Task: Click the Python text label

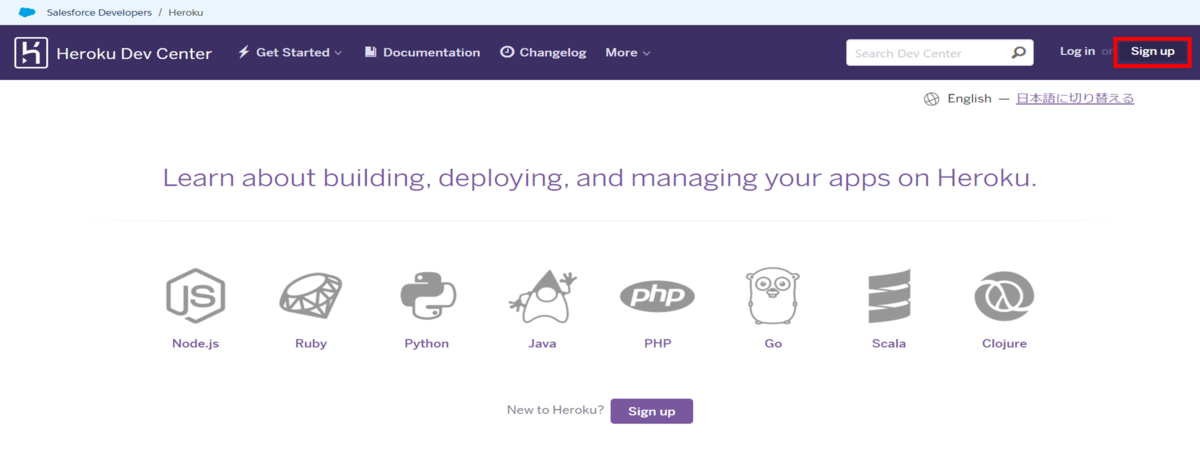Action: coord(427,343)
